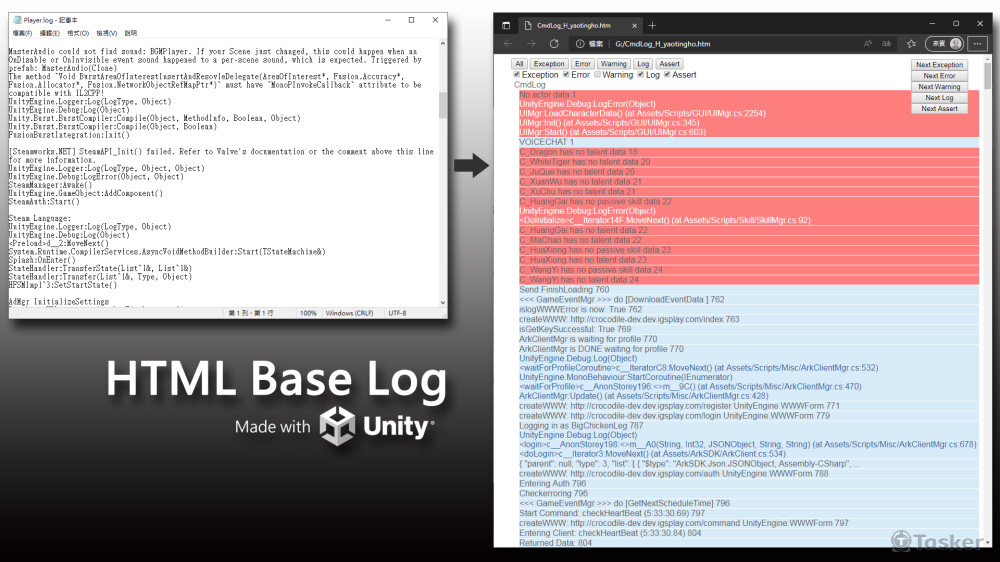1000x562 pixels.
Task: Click 'ArkClientMgr is waiting for profile 770' line
Action: pyautogui.click(x=749, y=339)
